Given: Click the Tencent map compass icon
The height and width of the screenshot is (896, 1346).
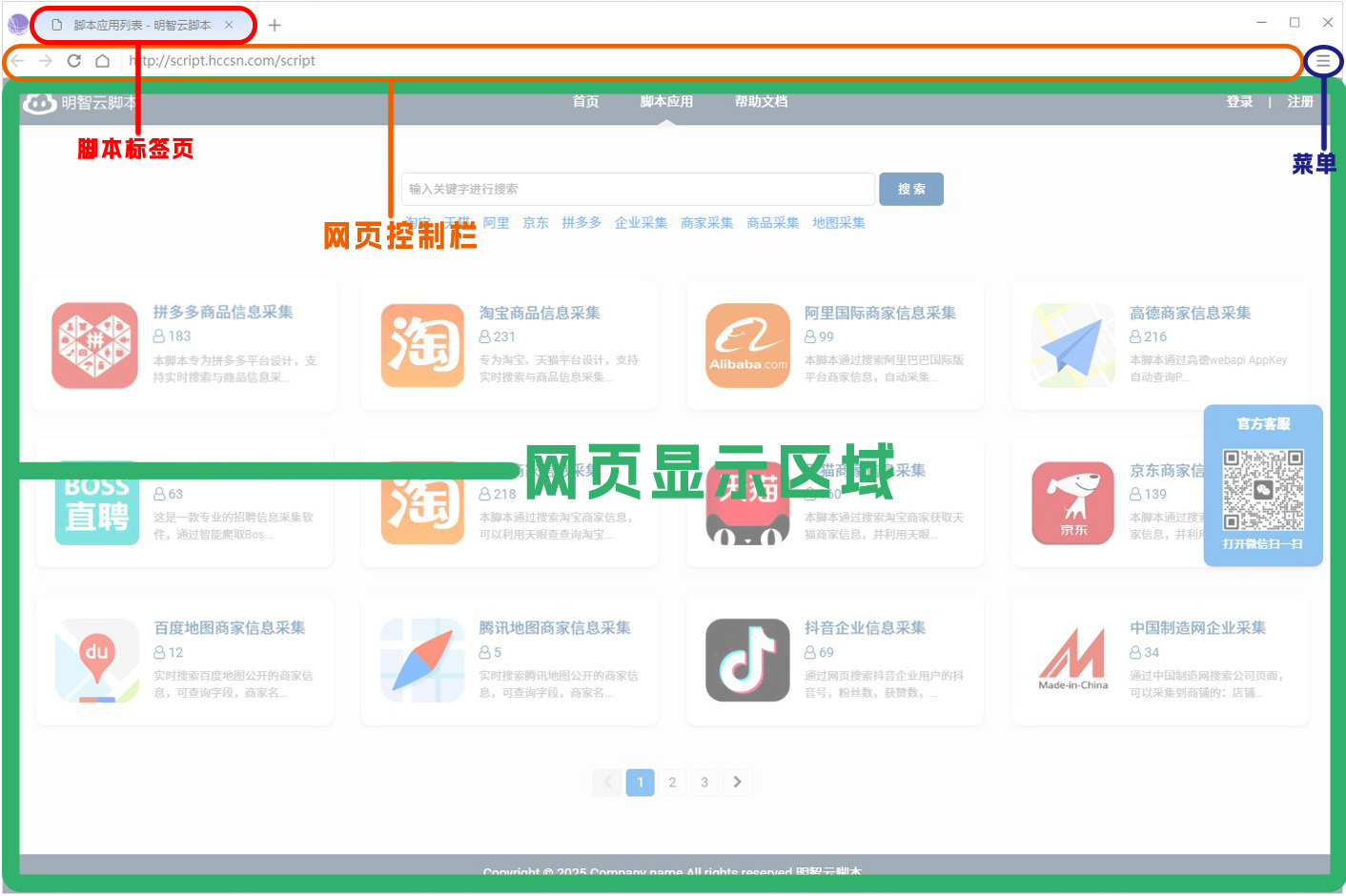Looking at the screenshot, I should [422, 661].
